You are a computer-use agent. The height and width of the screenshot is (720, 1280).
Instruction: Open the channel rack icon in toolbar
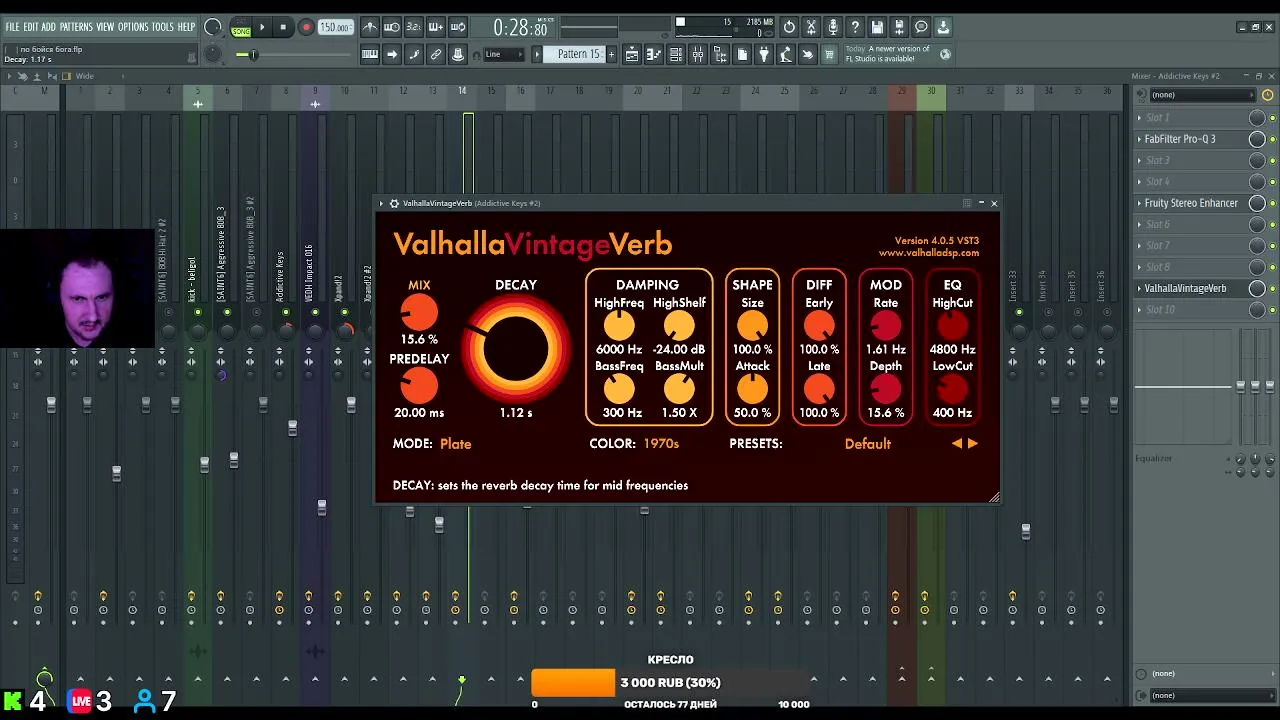click(x=676, y=54)
